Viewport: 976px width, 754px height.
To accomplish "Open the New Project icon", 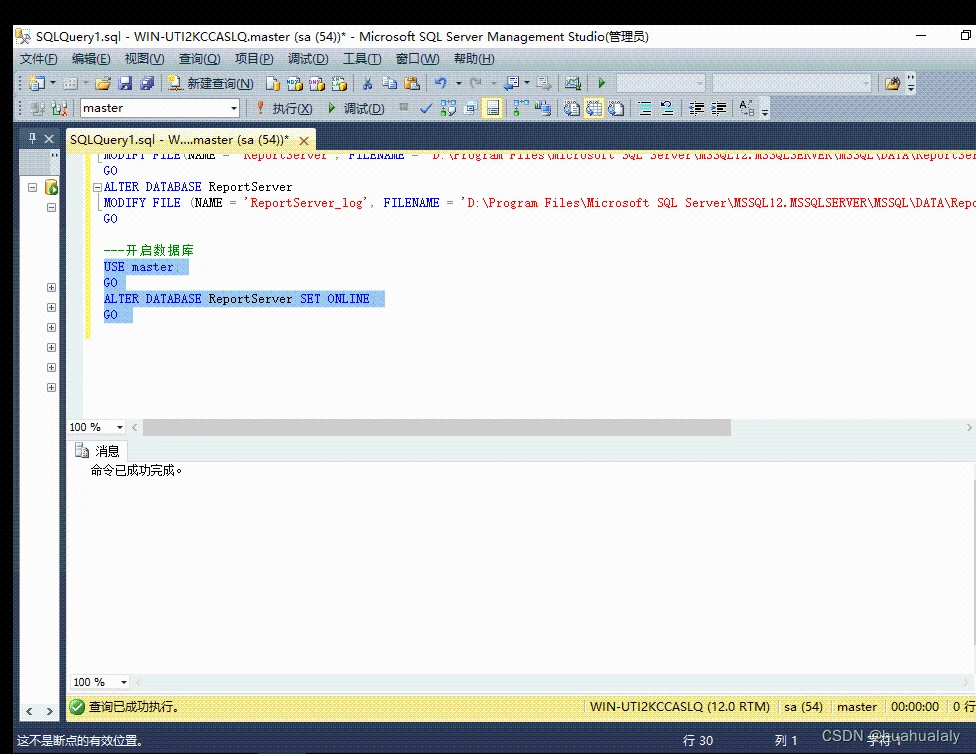I will click(x=37, y=83).
